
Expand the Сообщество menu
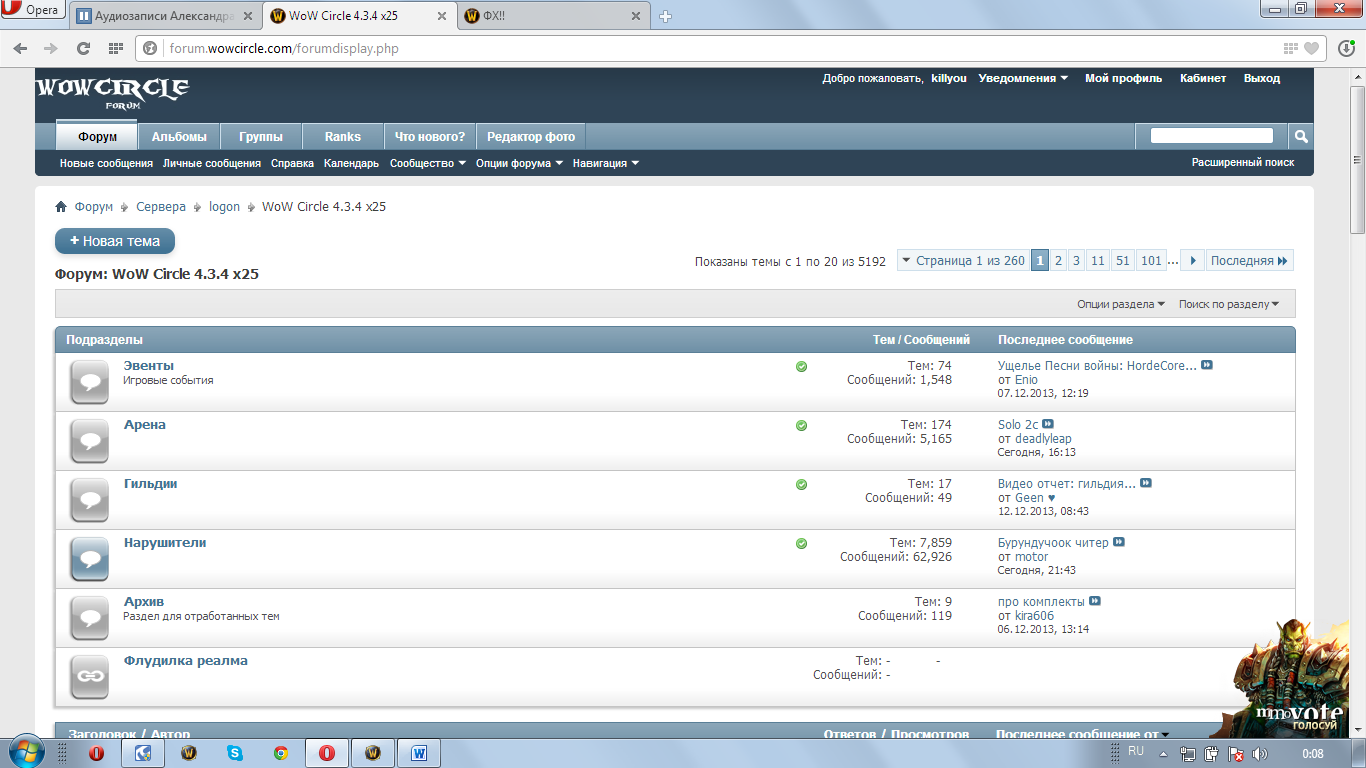coord(428,163)
